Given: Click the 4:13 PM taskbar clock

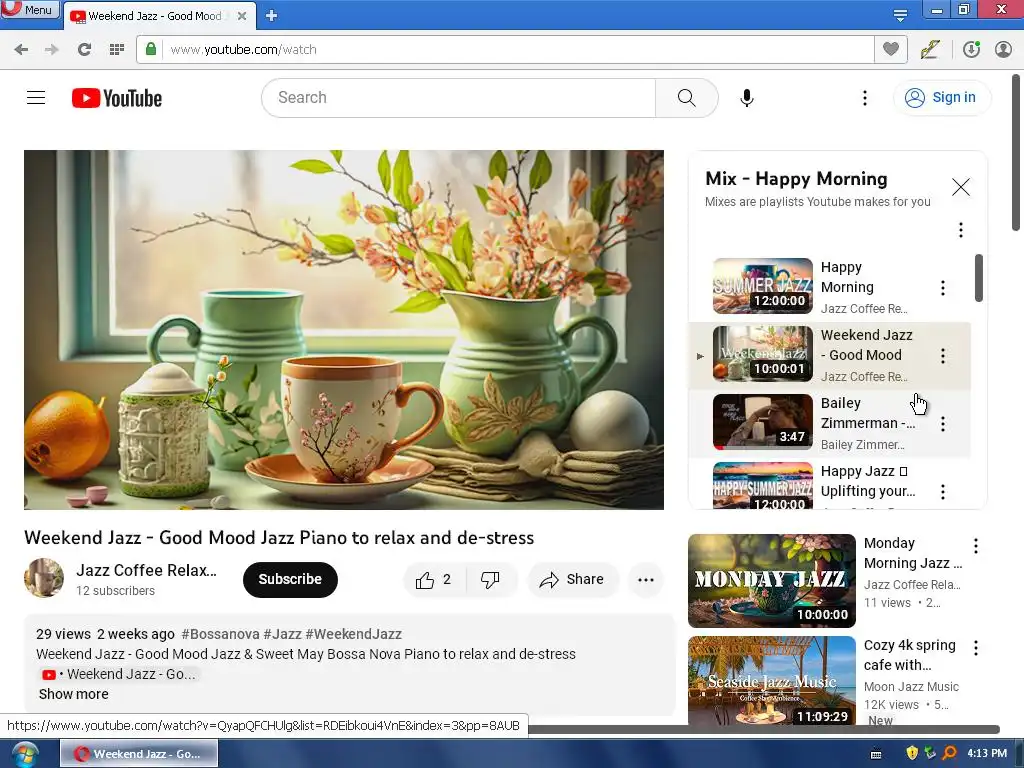Looking at the screenshot, I should [987, 754].
